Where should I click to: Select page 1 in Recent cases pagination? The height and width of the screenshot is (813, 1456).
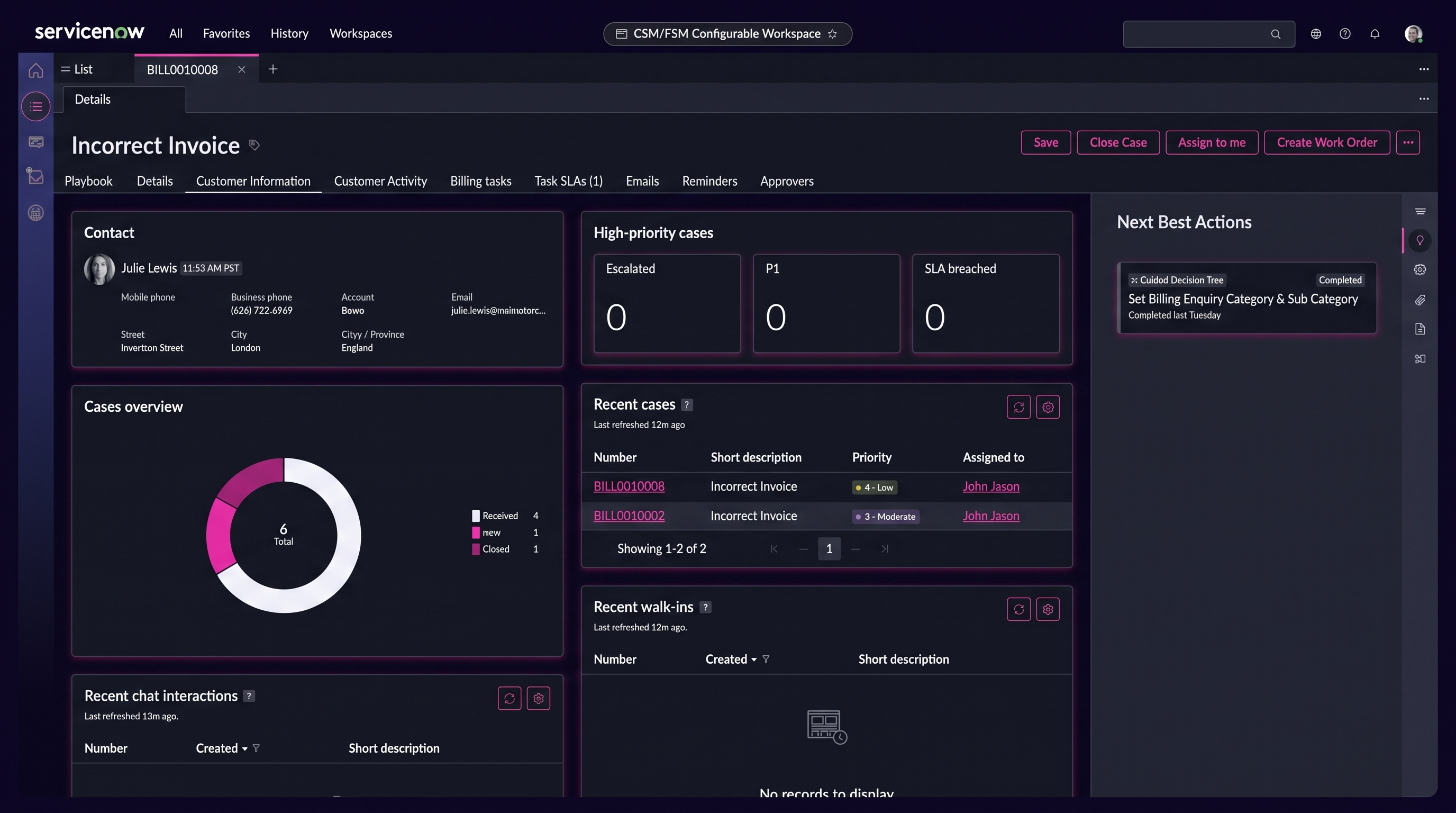[x=829, y=549]
